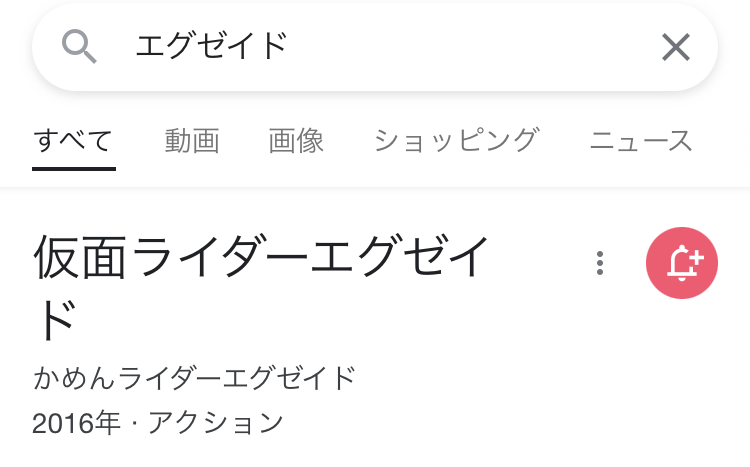Show the ニュース tab results
This screenshot has height=467, width=750.
641,141
